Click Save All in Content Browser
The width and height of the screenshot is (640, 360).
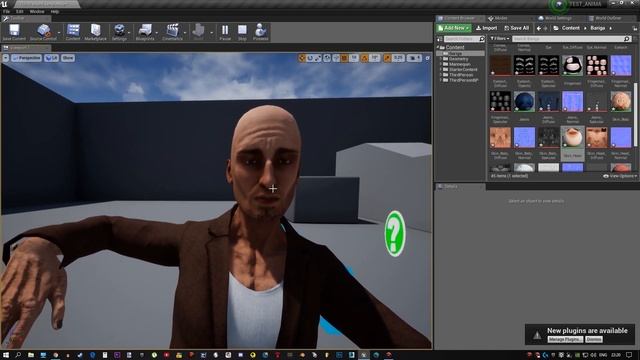(516, 28)
